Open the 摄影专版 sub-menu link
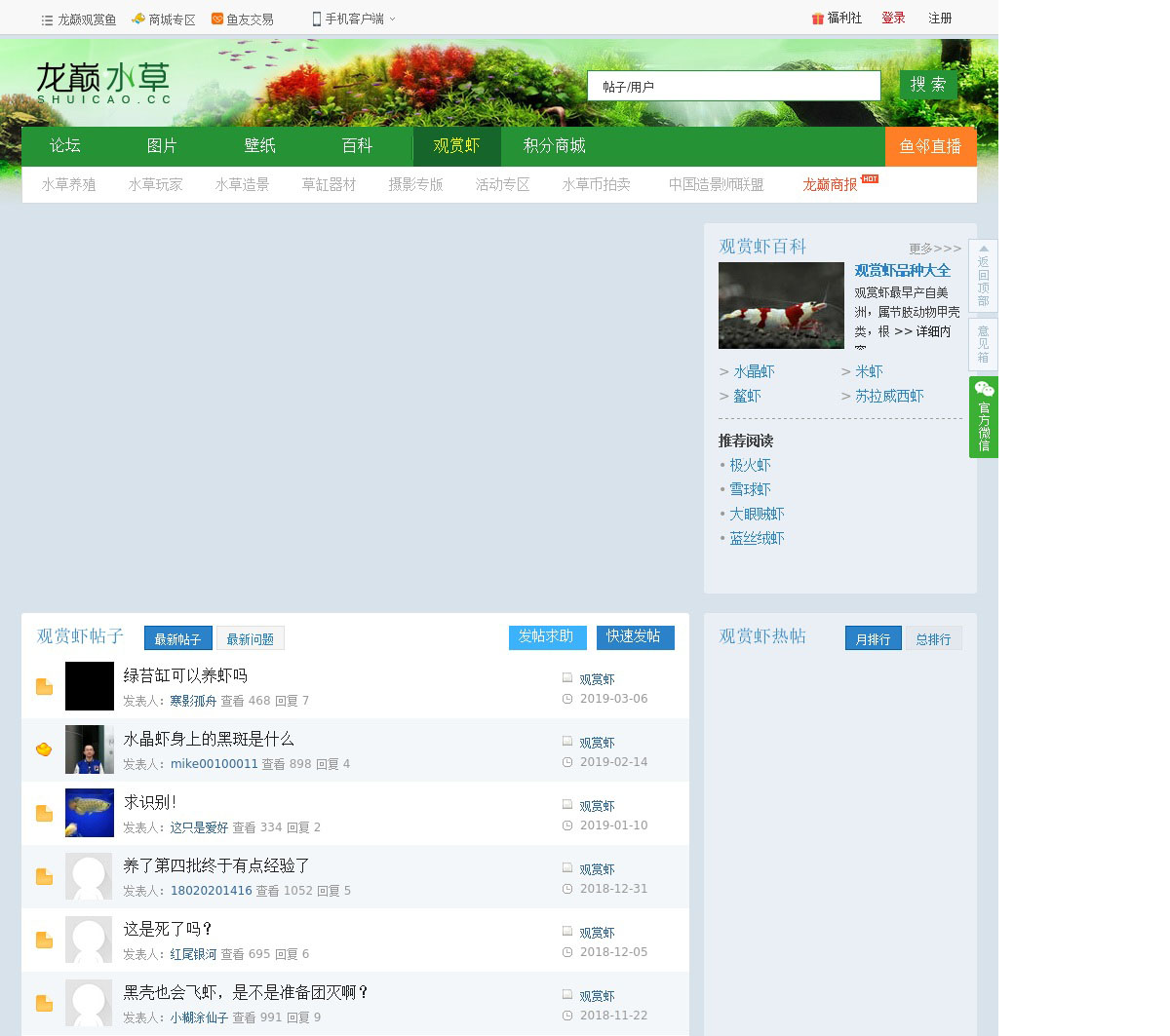The height and width of the screenshot is (1036, 1170). (415, 184)
